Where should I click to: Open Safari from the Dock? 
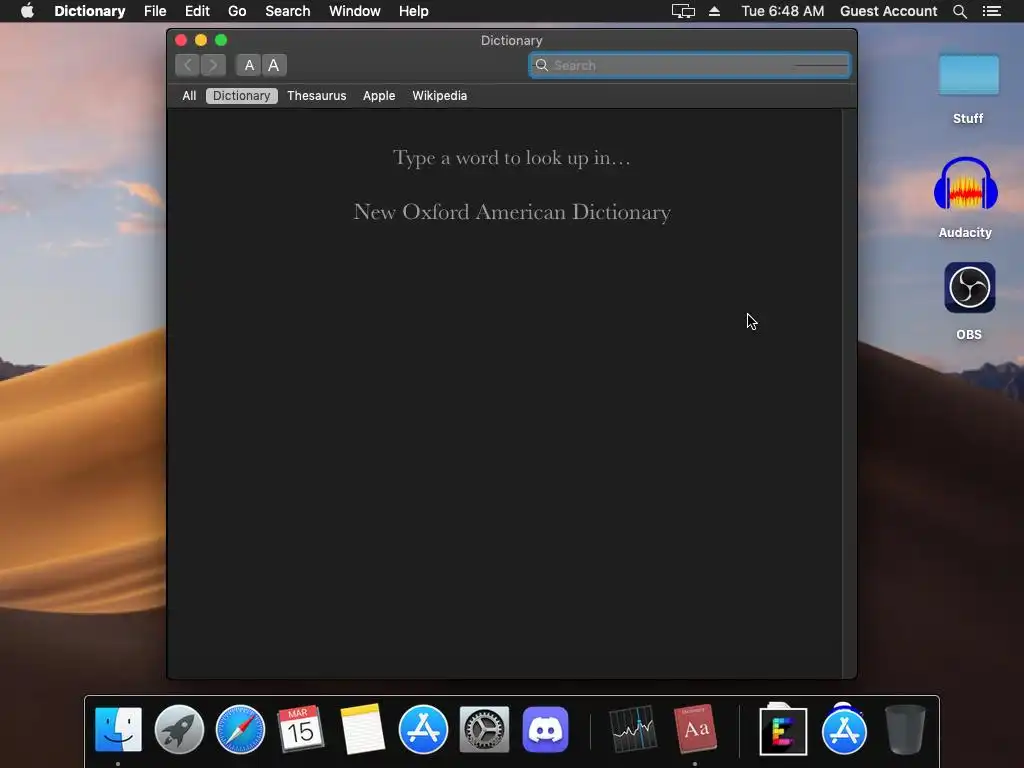click(240, 729)
